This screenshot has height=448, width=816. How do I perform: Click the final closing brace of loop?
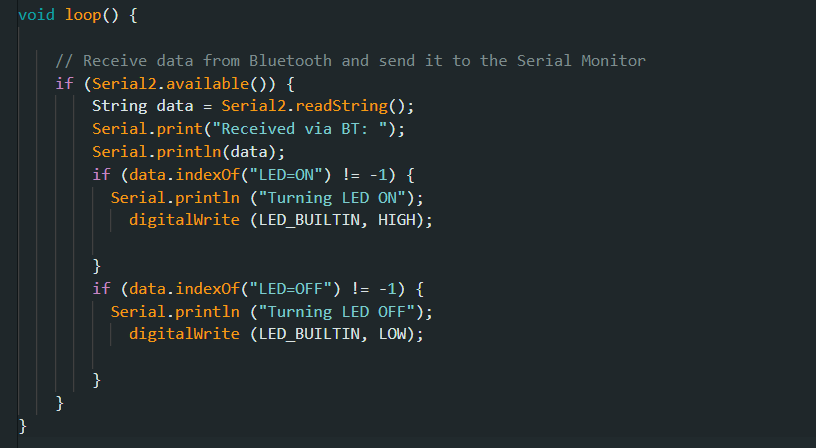pos(22,426)
